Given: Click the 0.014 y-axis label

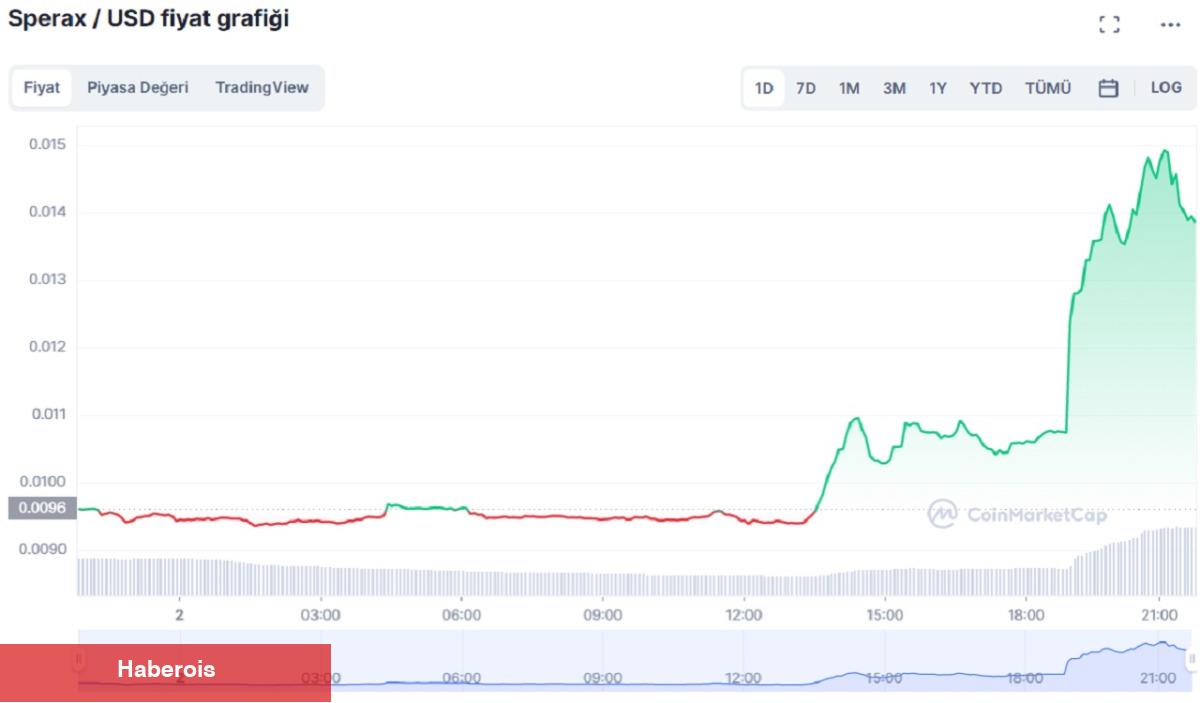Looking at the screenshot, I should (47, 212).
